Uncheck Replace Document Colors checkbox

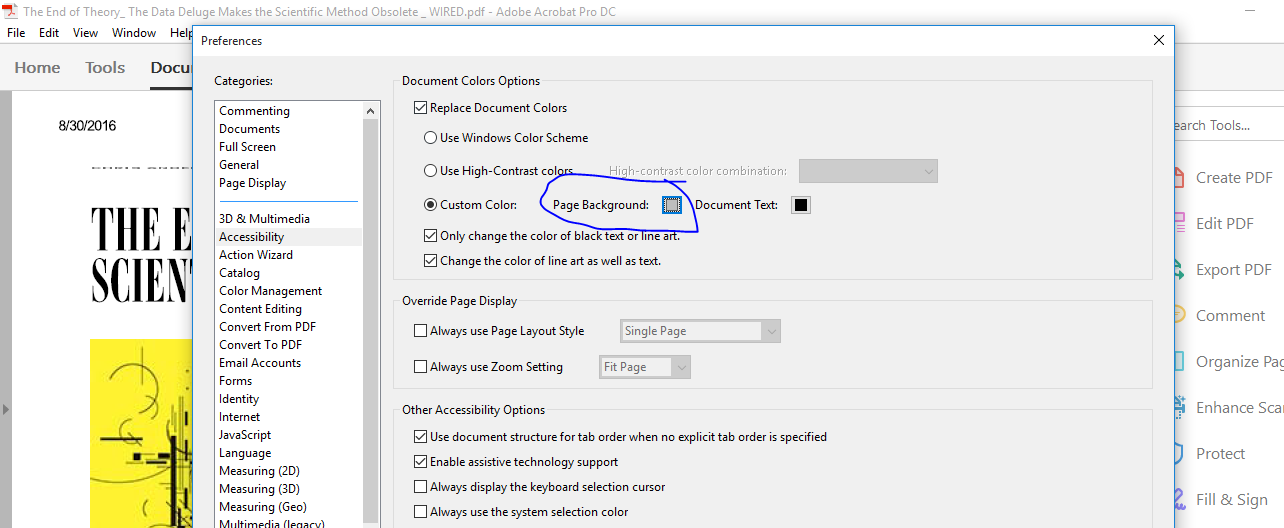coord(420,108)
